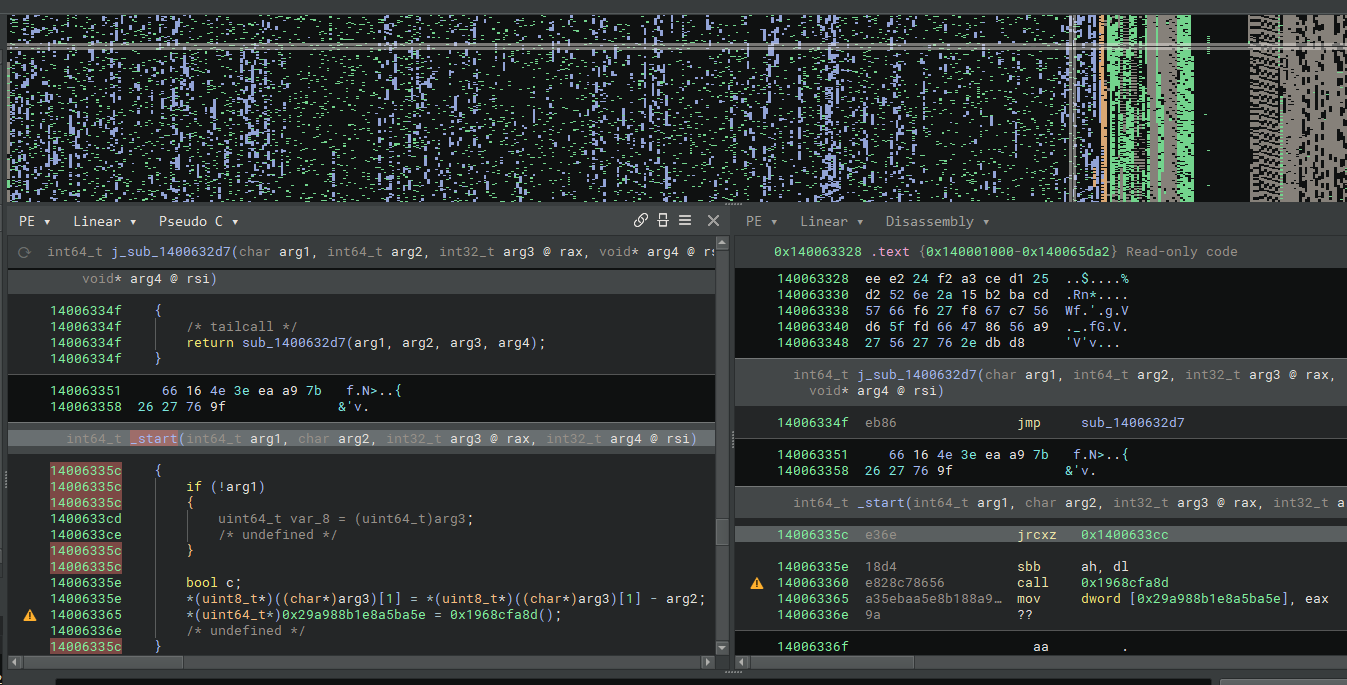The height and width of the screenshot is (685, 1347).
Task: Open the PE dropdown in the left pane
Action: point(34,221)
